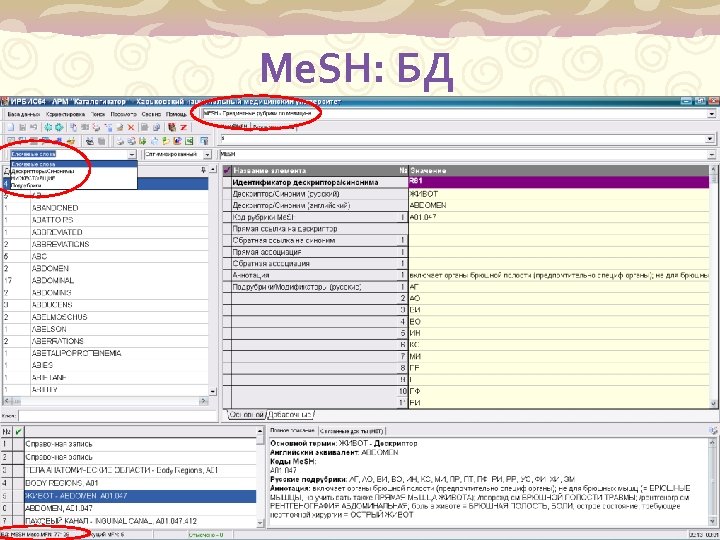Switch to the Полное описание tab
The width and height of the screenshot is (720, 540).
292,431
